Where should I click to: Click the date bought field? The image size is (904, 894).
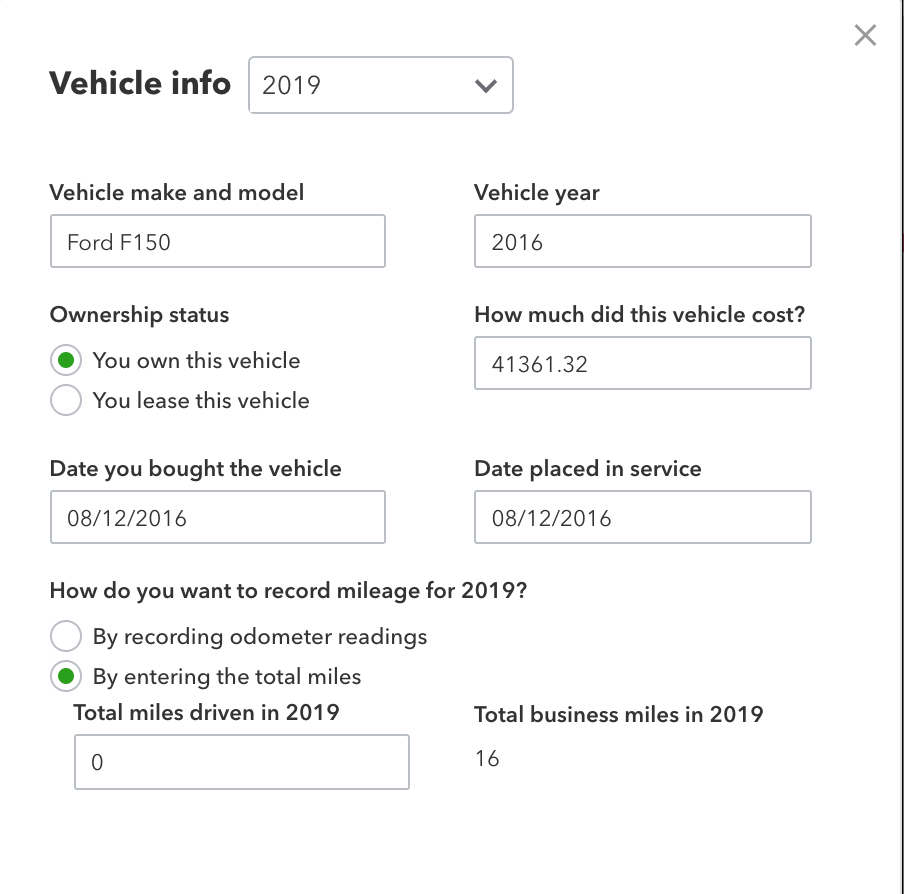[x=218, y=517]
